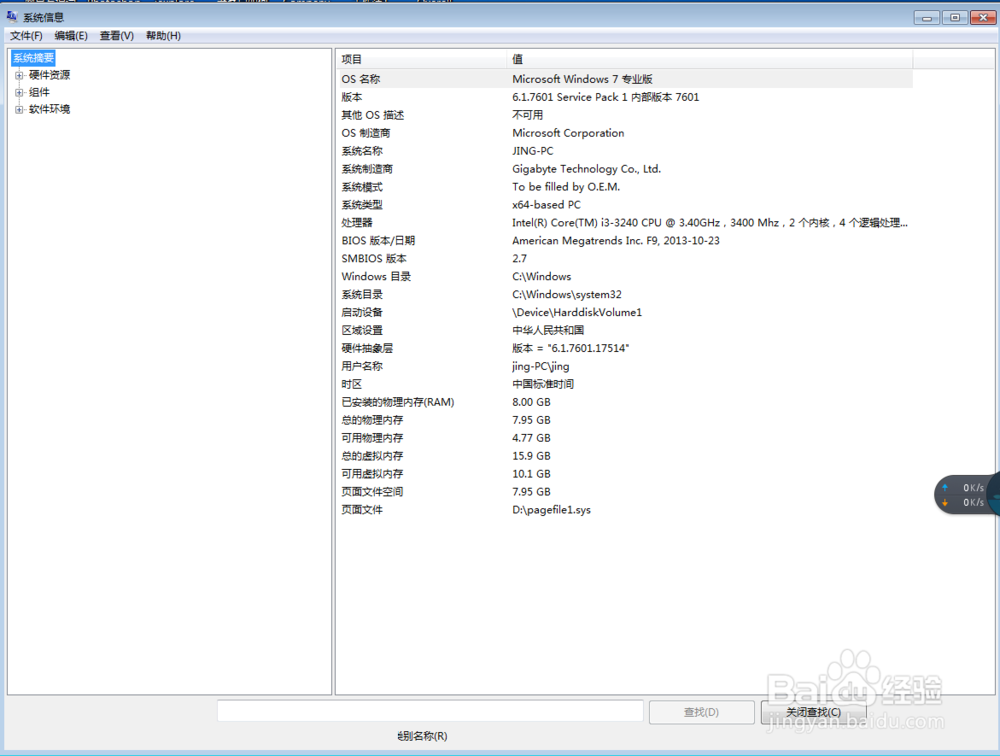Image resolution: width=1000 pixels, height=756 pixels.
Task: Click the 4.77 GB available memory value
Action: tap(531, 438)
